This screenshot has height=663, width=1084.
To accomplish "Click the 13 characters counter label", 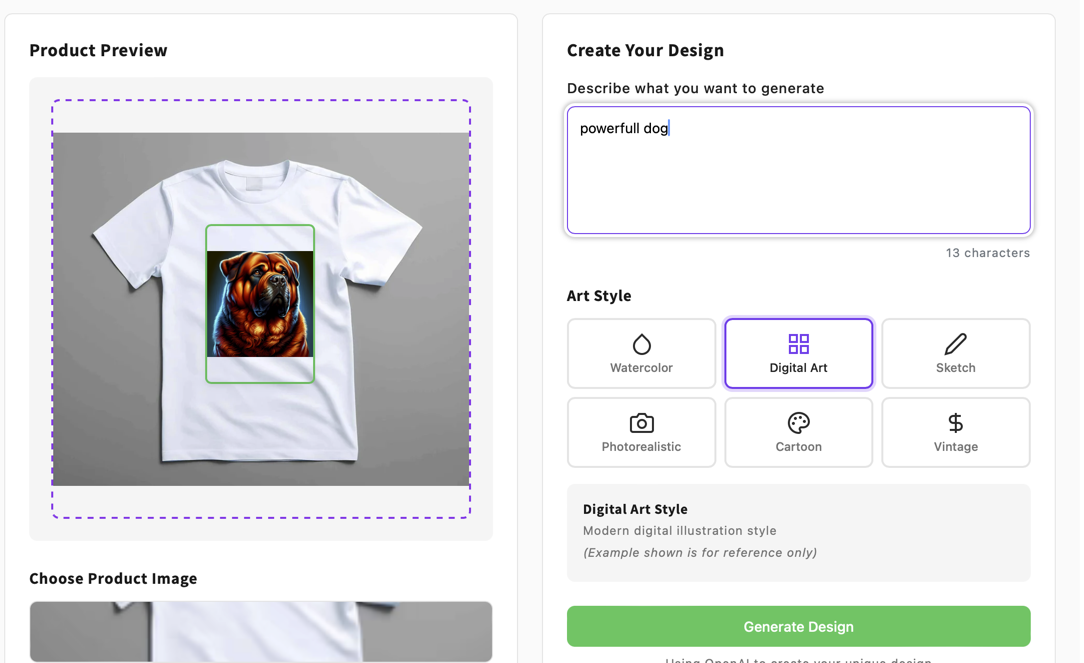I will 988,253.
